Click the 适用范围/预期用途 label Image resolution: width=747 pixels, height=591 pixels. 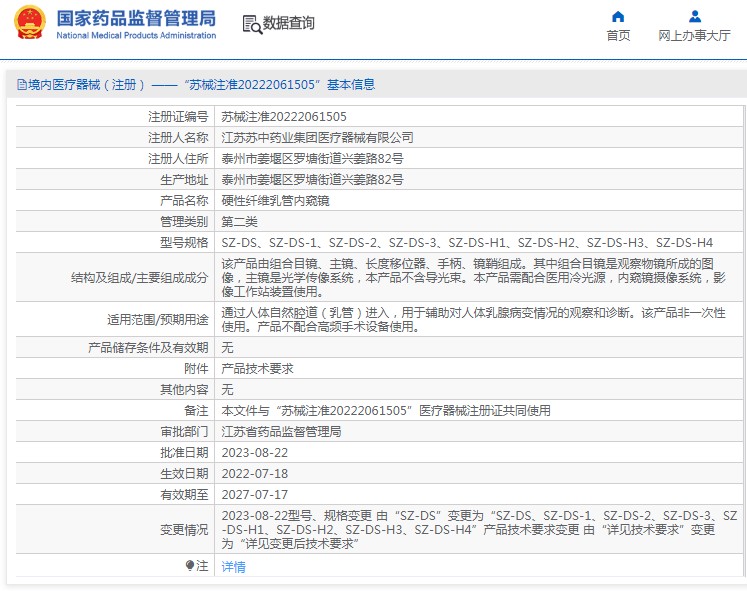pos(158,320)
